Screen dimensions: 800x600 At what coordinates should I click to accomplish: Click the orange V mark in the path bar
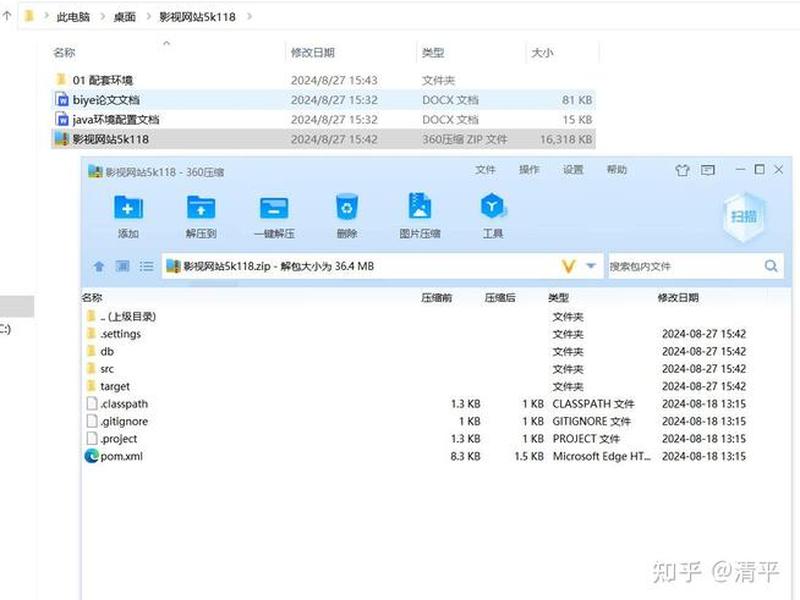coord(568,266)
